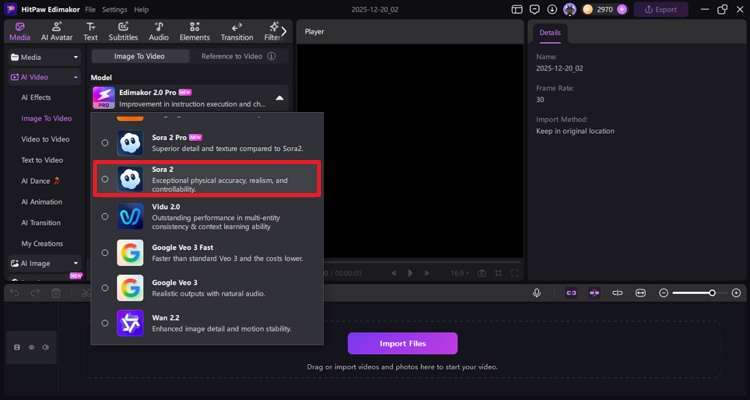Switch to Image To Video tab

coord(140,56)
